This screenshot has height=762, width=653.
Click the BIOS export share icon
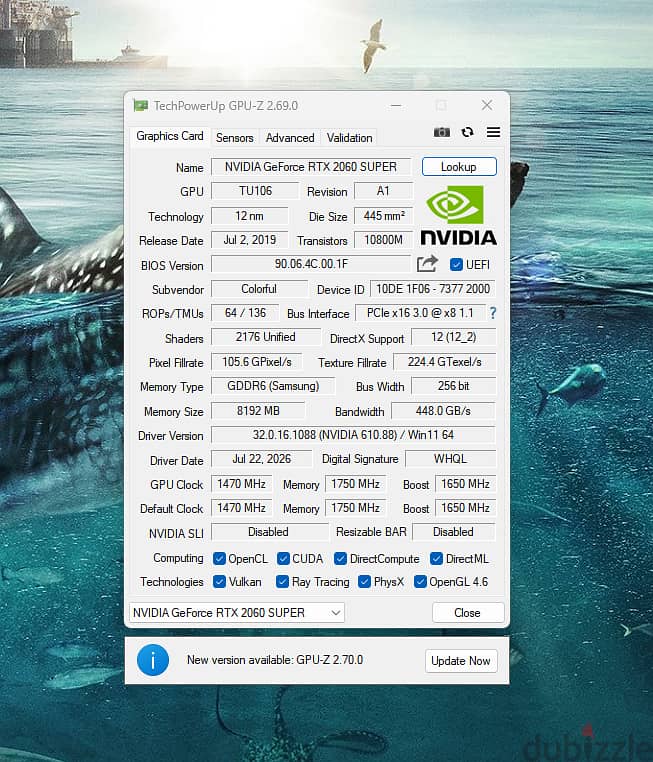[427, 264]
